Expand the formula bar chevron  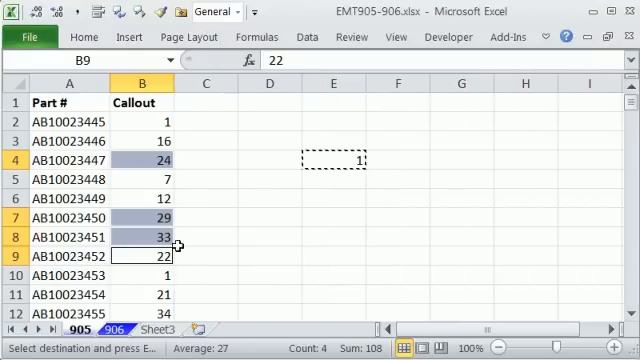click(631, 60)
